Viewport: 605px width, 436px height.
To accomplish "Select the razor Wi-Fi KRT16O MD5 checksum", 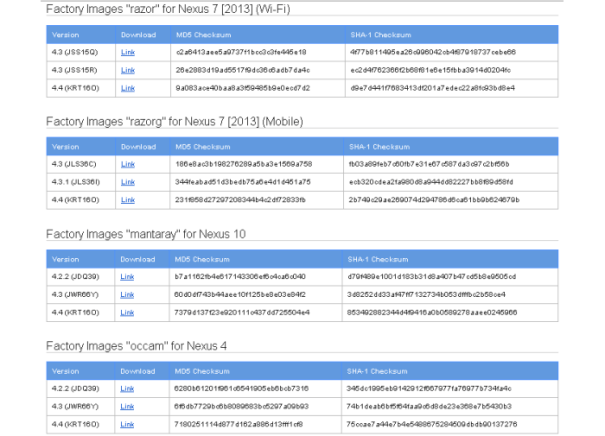I will click(243, 88).
